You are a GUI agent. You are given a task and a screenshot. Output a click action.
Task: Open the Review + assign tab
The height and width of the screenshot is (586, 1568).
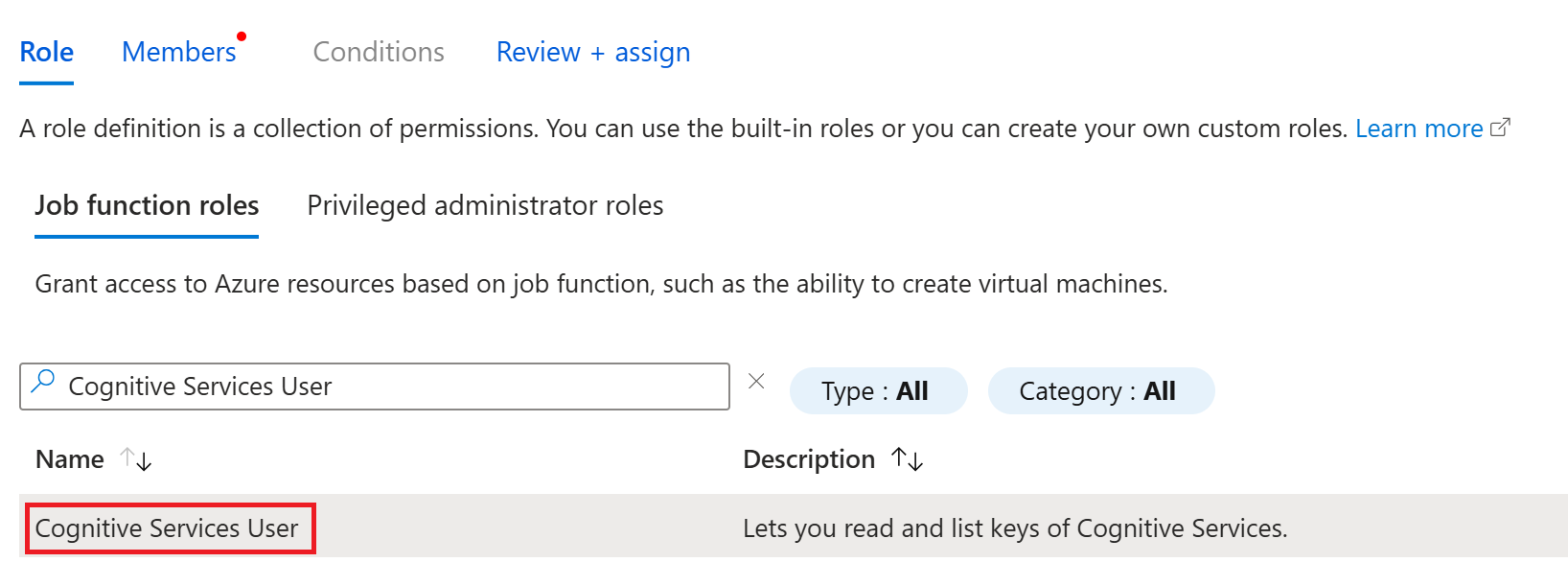tap(593, 53)
